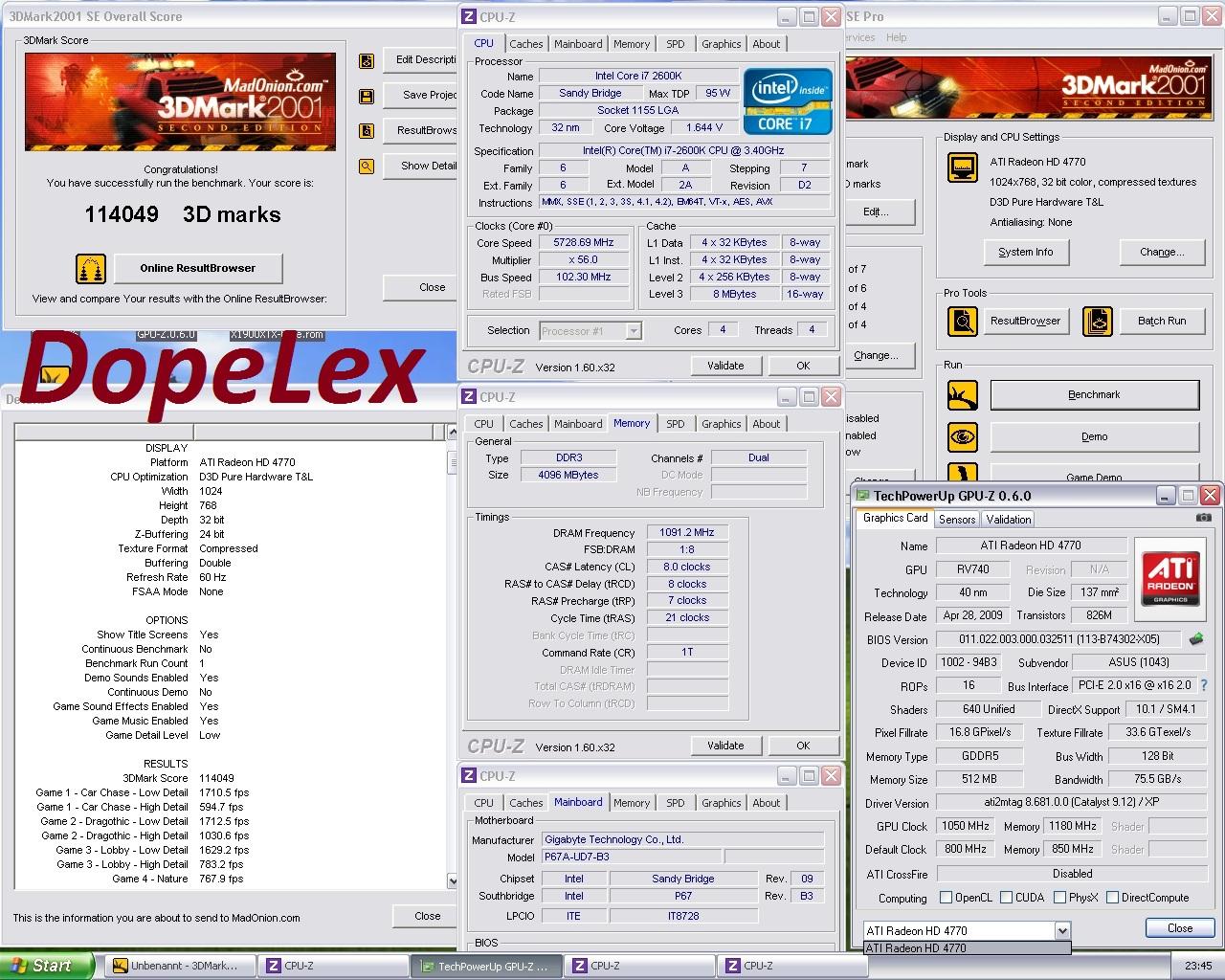1225x980 pixels.
Task: Switch to Sensors tab in GPU-Z
Action: coord(957,520)
